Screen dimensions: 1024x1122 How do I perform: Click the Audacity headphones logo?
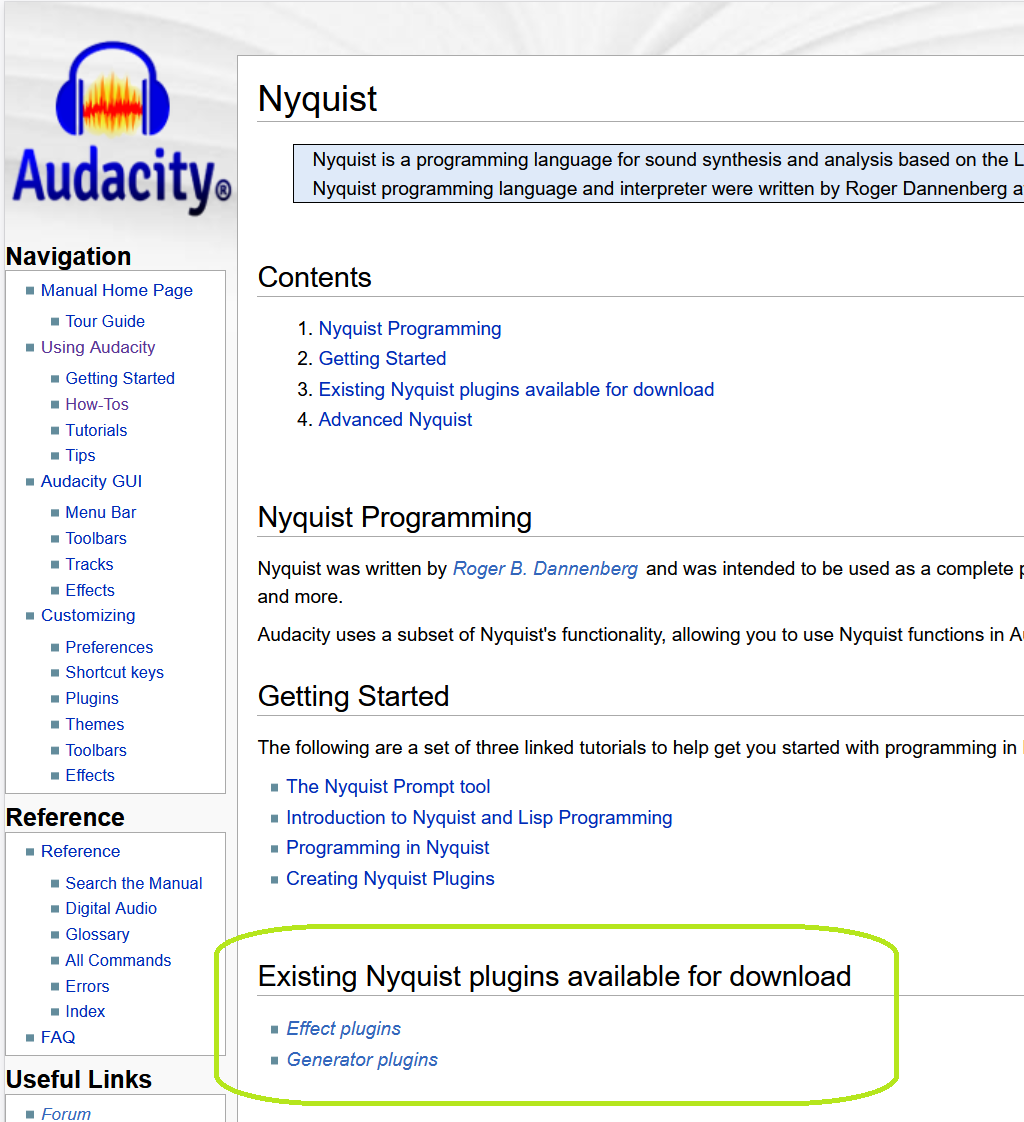click(120, 130)
